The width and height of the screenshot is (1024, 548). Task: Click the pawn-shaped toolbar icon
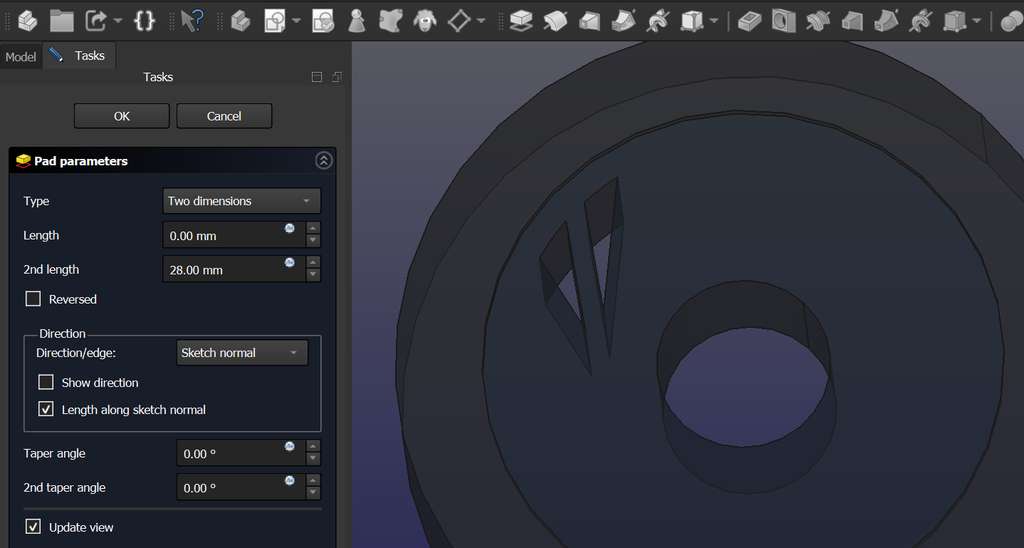pos(356,21)
